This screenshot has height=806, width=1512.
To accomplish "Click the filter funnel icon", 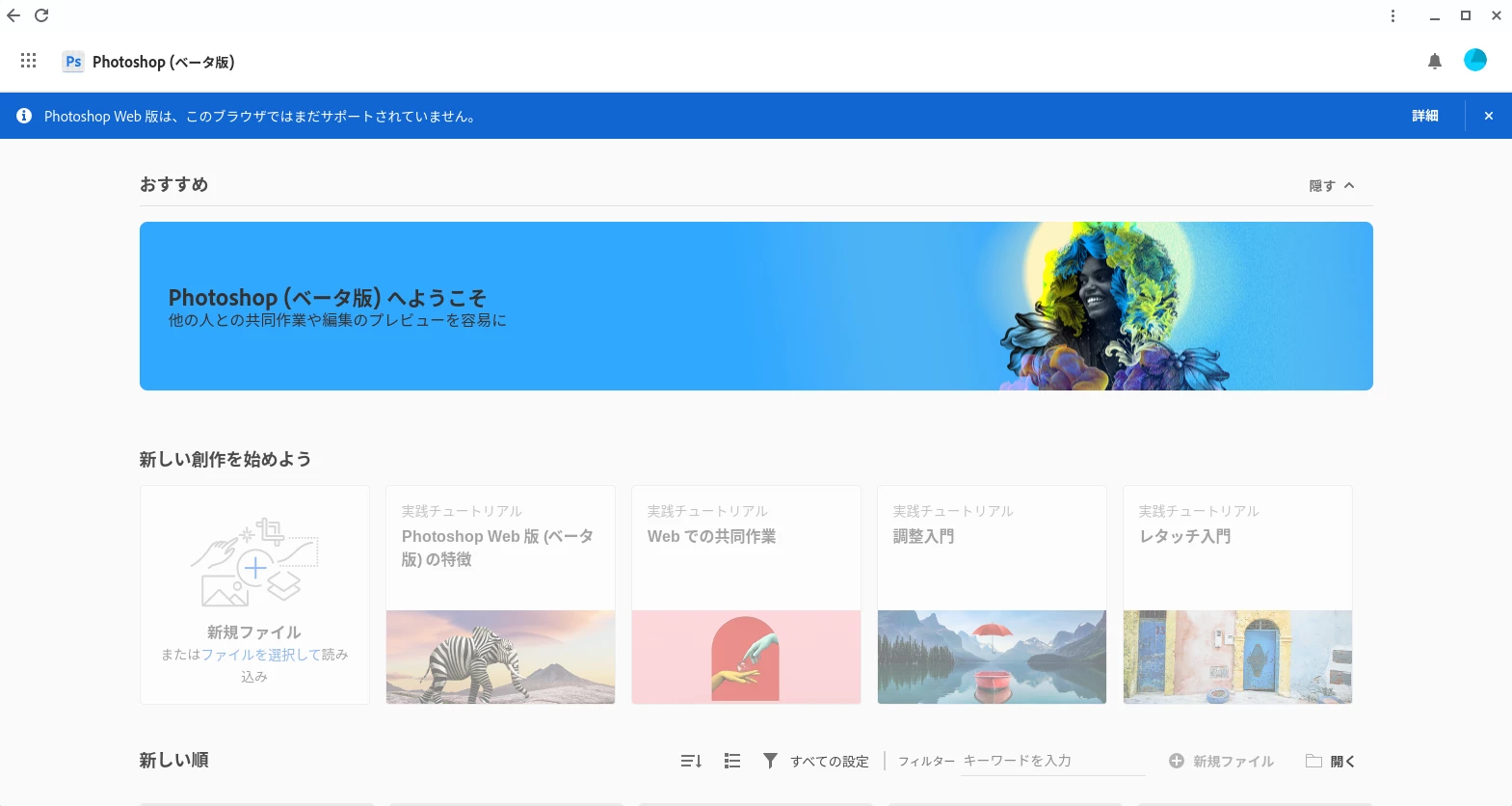I will [770, 761].
